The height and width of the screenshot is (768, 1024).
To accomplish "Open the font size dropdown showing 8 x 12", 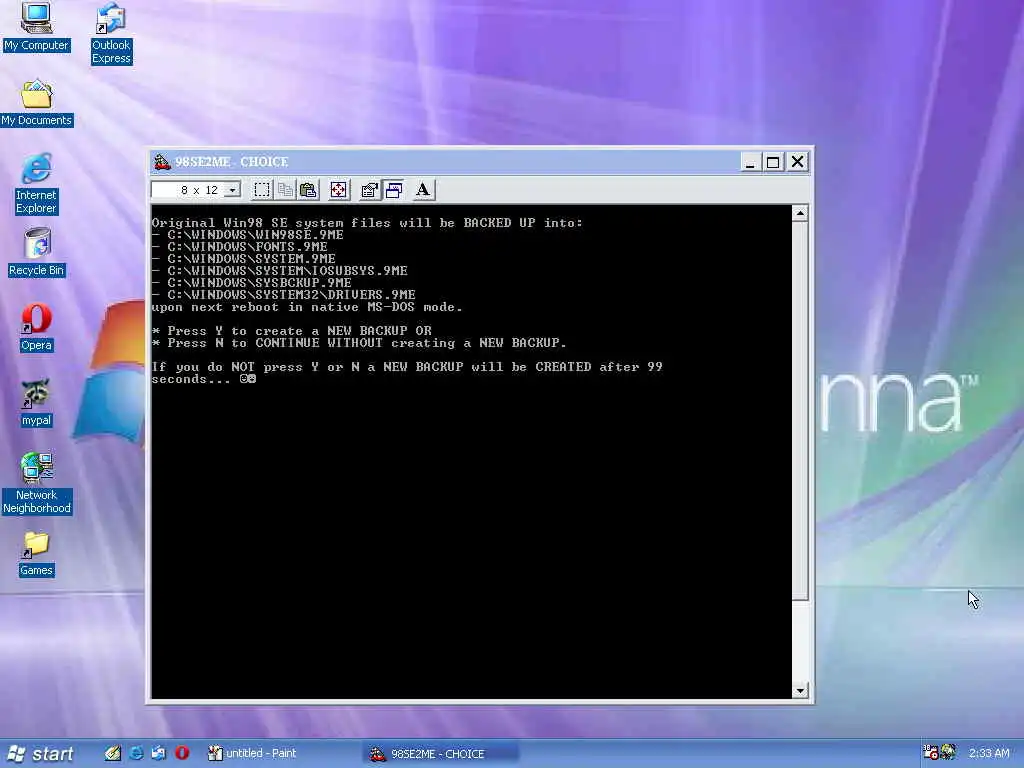I will pos(196,190).
